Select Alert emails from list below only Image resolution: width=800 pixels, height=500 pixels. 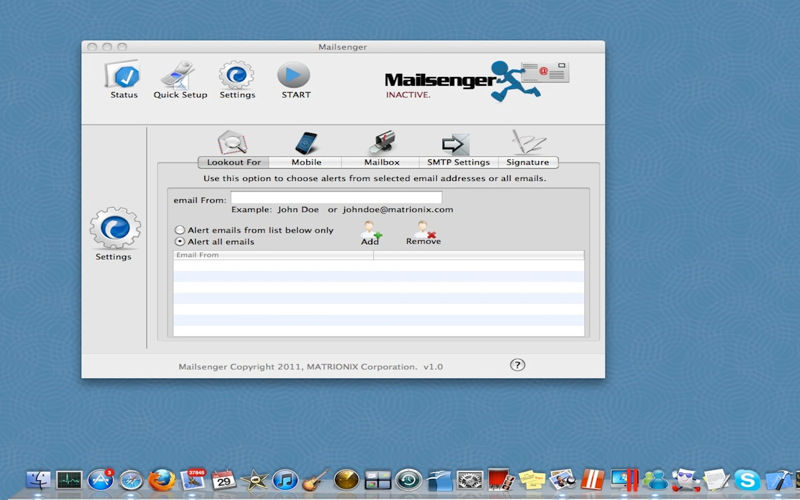(x=180, y=230)
